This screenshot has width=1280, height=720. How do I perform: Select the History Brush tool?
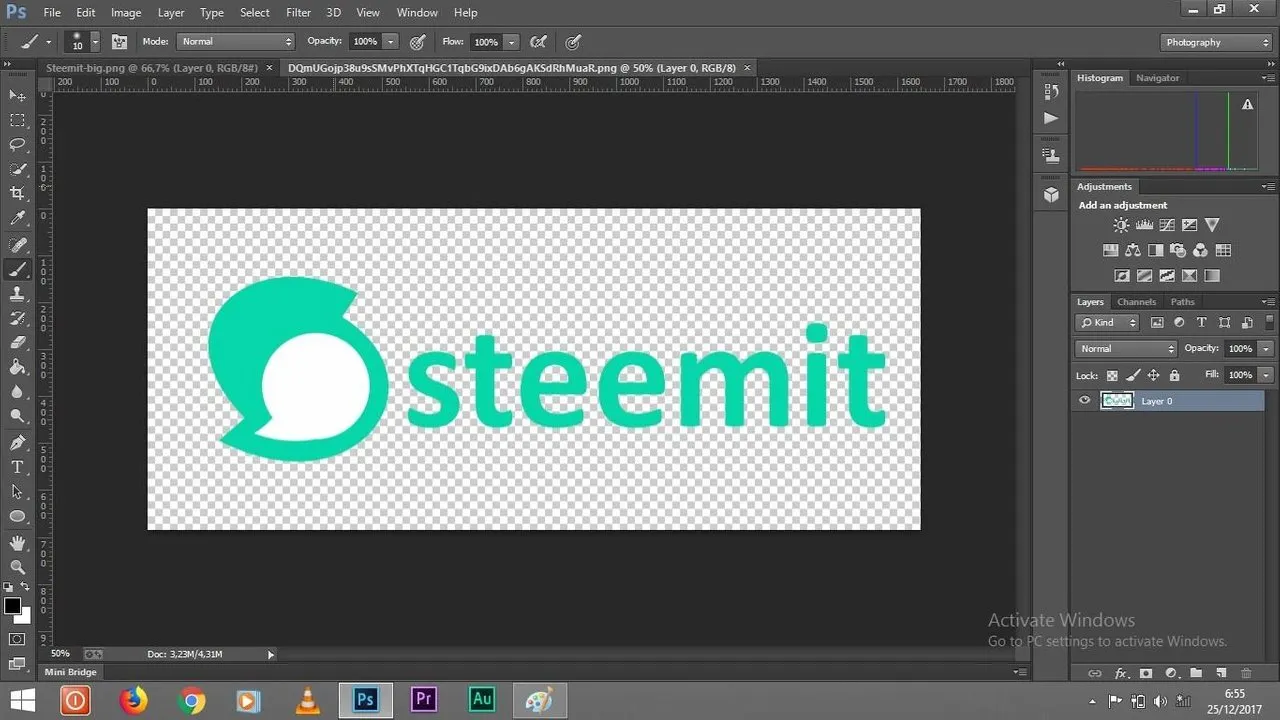click(x=17, y=318)
